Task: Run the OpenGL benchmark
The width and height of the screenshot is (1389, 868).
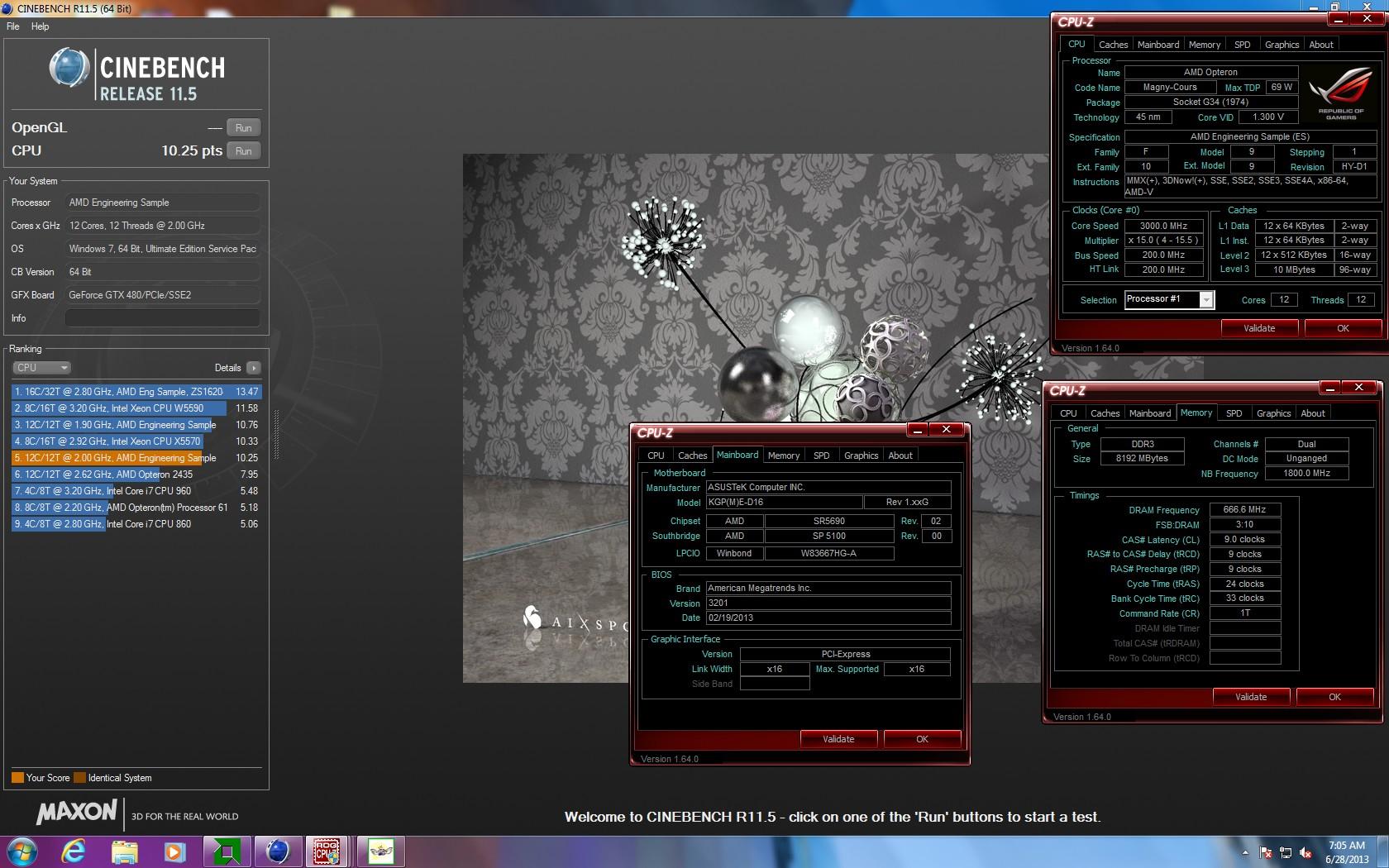Action: (243, 128)
